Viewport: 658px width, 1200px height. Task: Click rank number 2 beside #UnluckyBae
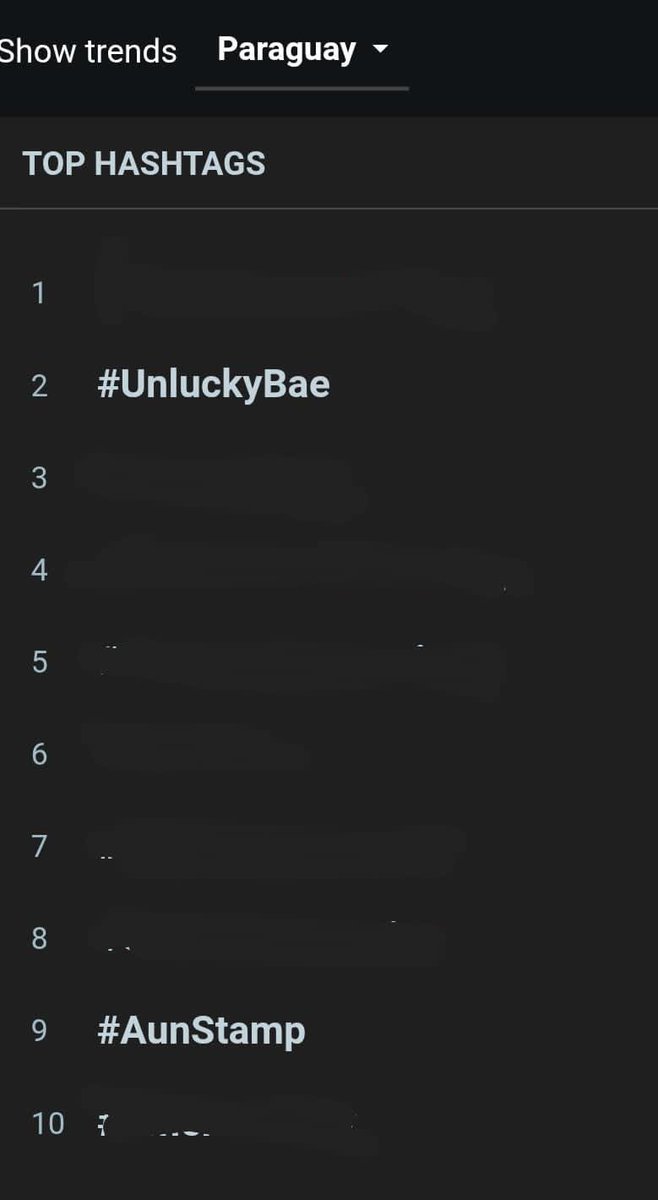(39, 386)
